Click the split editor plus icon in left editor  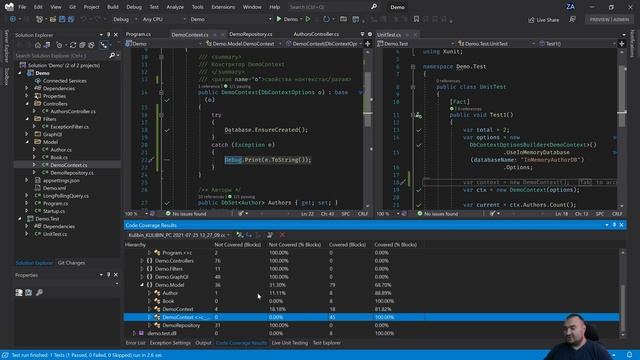click(x=367, y=43)
